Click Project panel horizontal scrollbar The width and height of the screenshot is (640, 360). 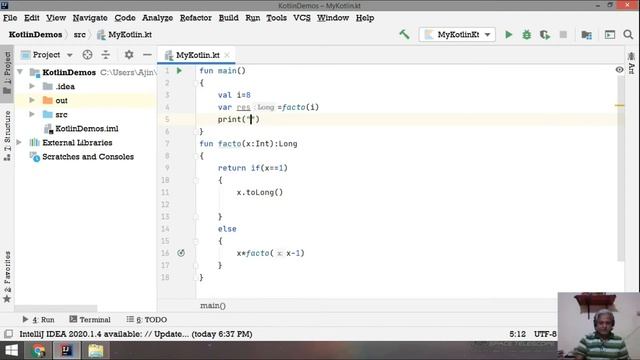[x=56, y=308]
